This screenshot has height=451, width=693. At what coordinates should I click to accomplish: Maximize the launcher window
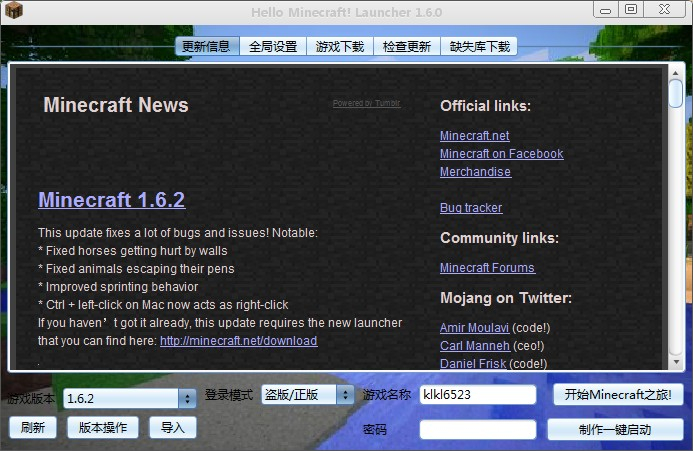tap(631, 9)
